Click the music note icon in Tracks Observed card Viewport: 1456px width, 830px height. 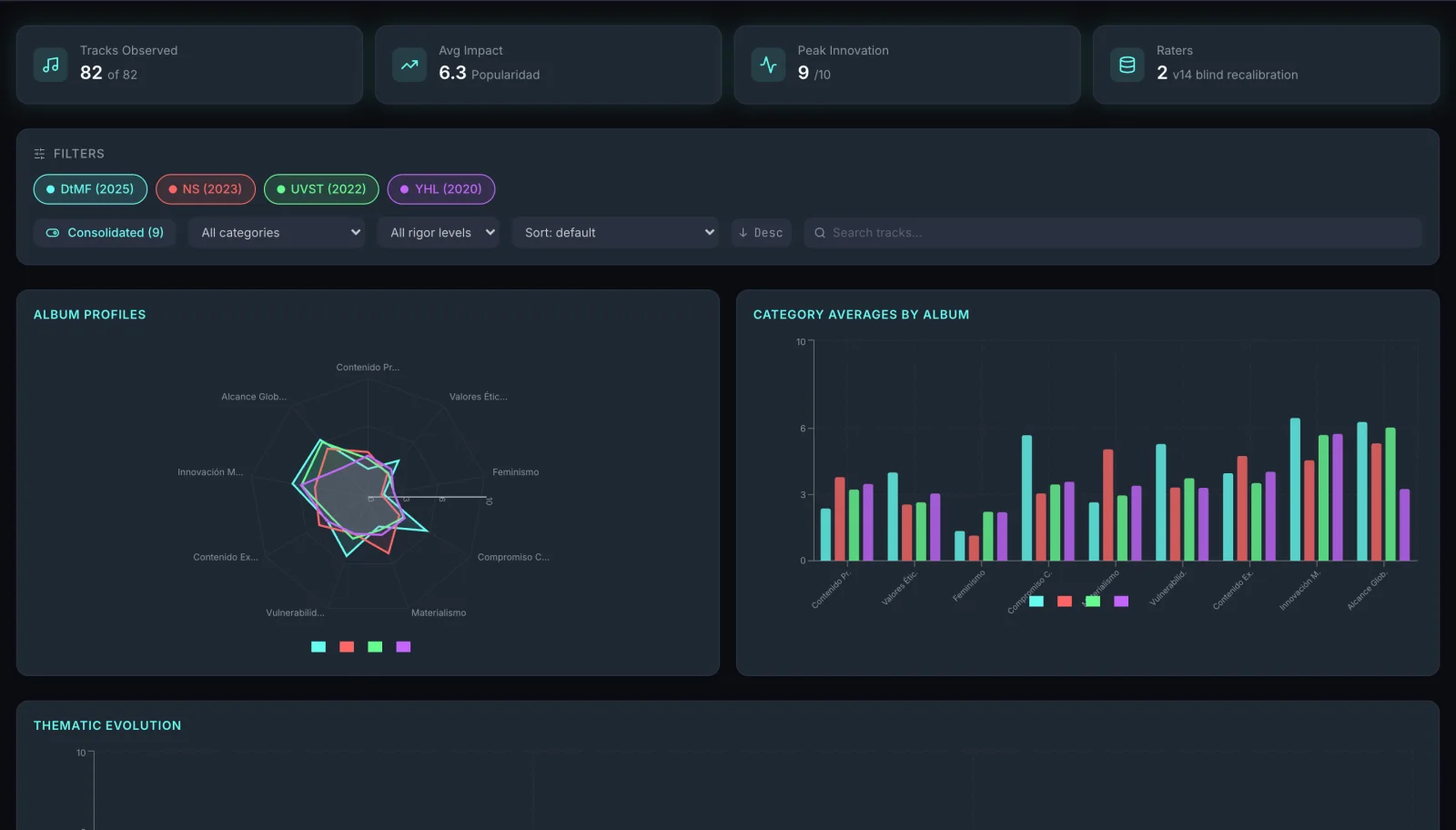point(51,65)
